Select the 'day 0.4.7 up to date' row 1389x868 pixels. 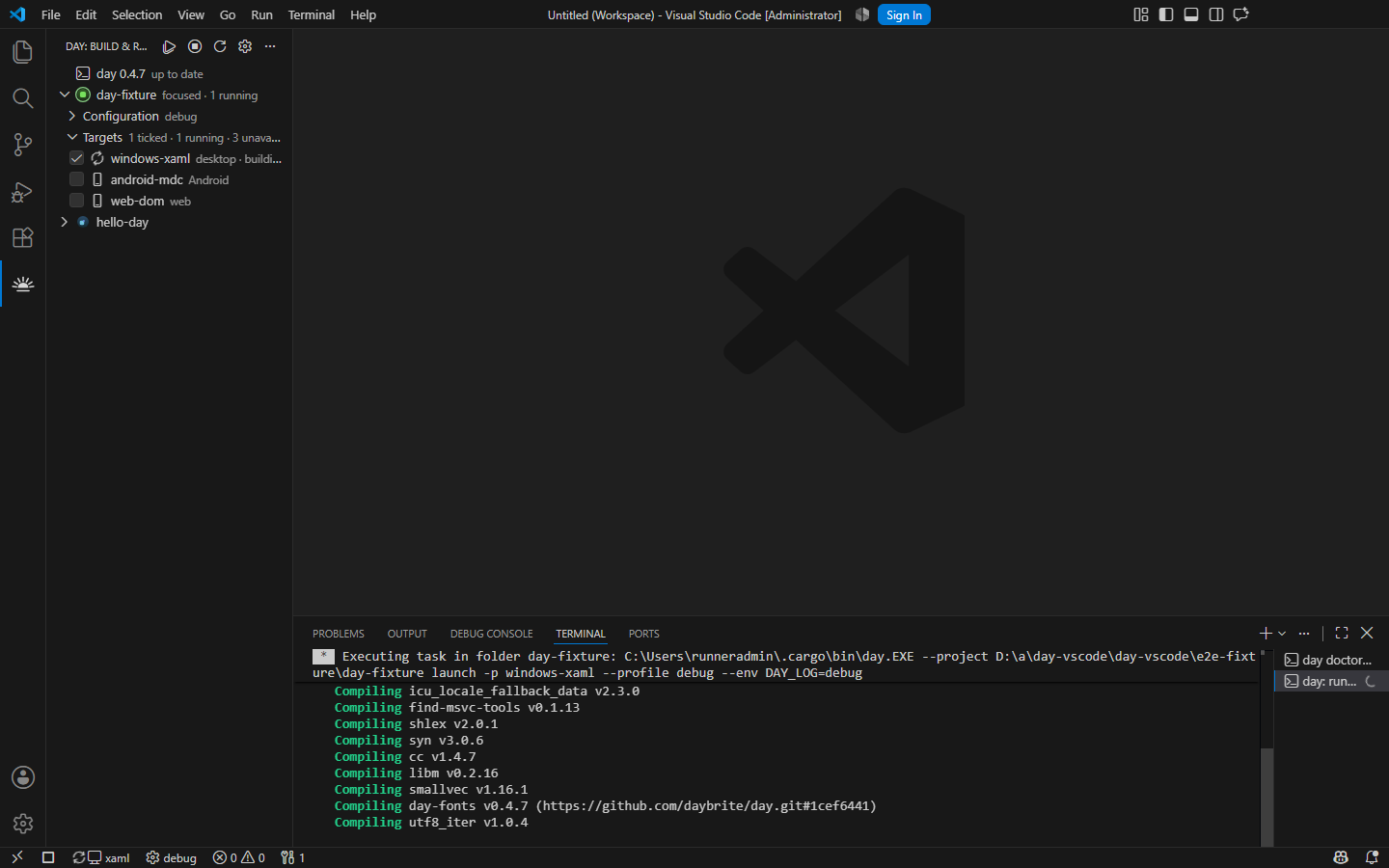(x=169, y=73)
